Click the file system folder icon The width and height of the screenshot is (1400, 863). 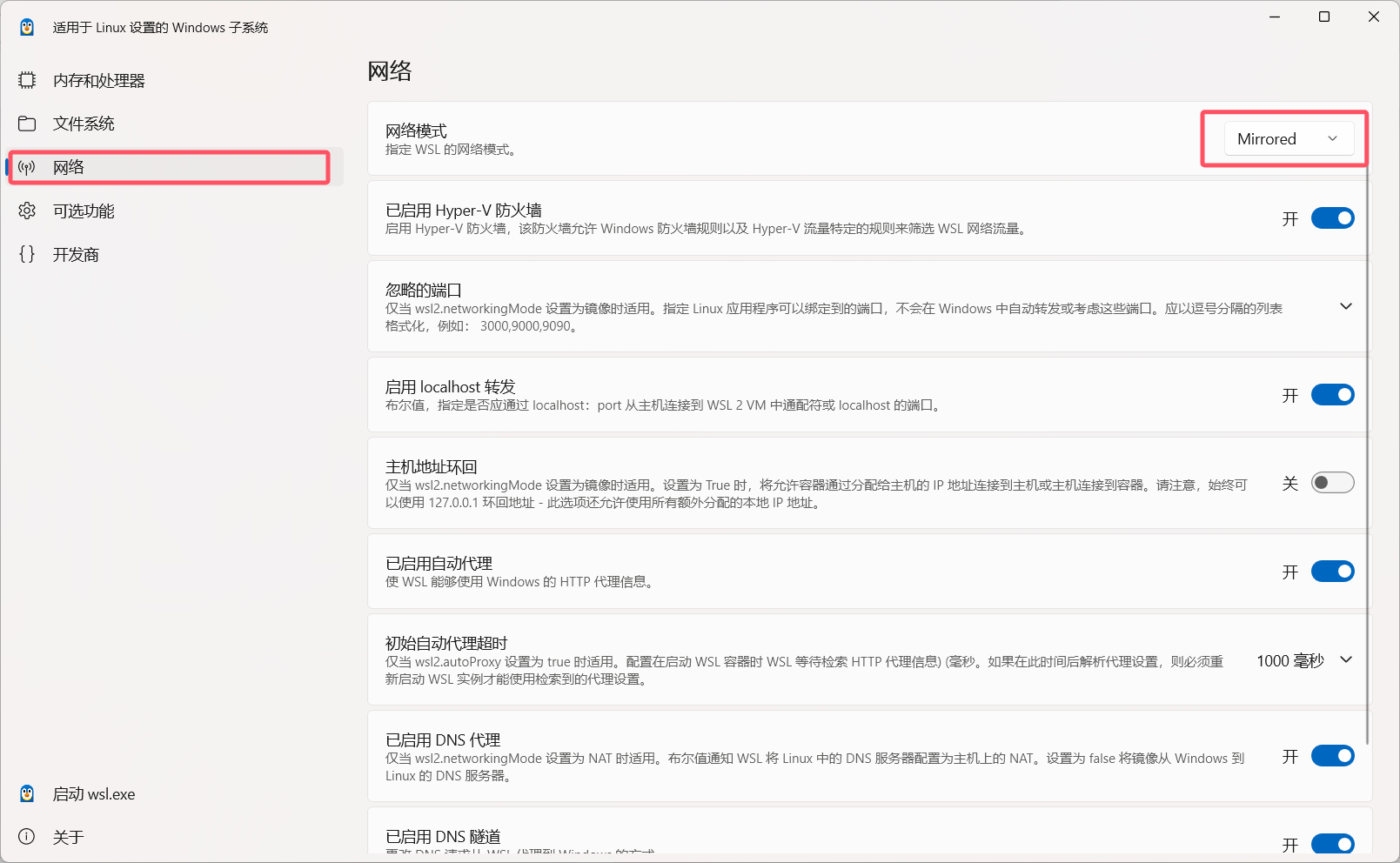[x=27, y=124]
